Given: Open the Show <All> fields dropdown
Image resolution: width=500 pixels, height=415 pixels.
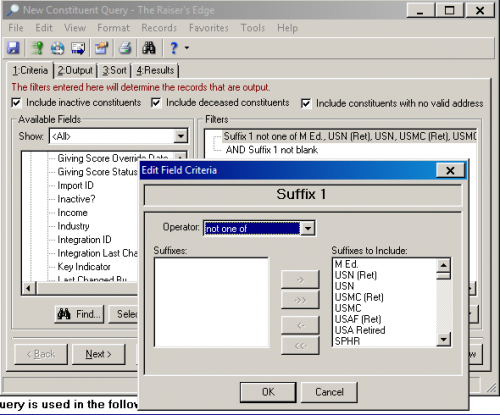Looking at the screenshot, I should point(180,136).
